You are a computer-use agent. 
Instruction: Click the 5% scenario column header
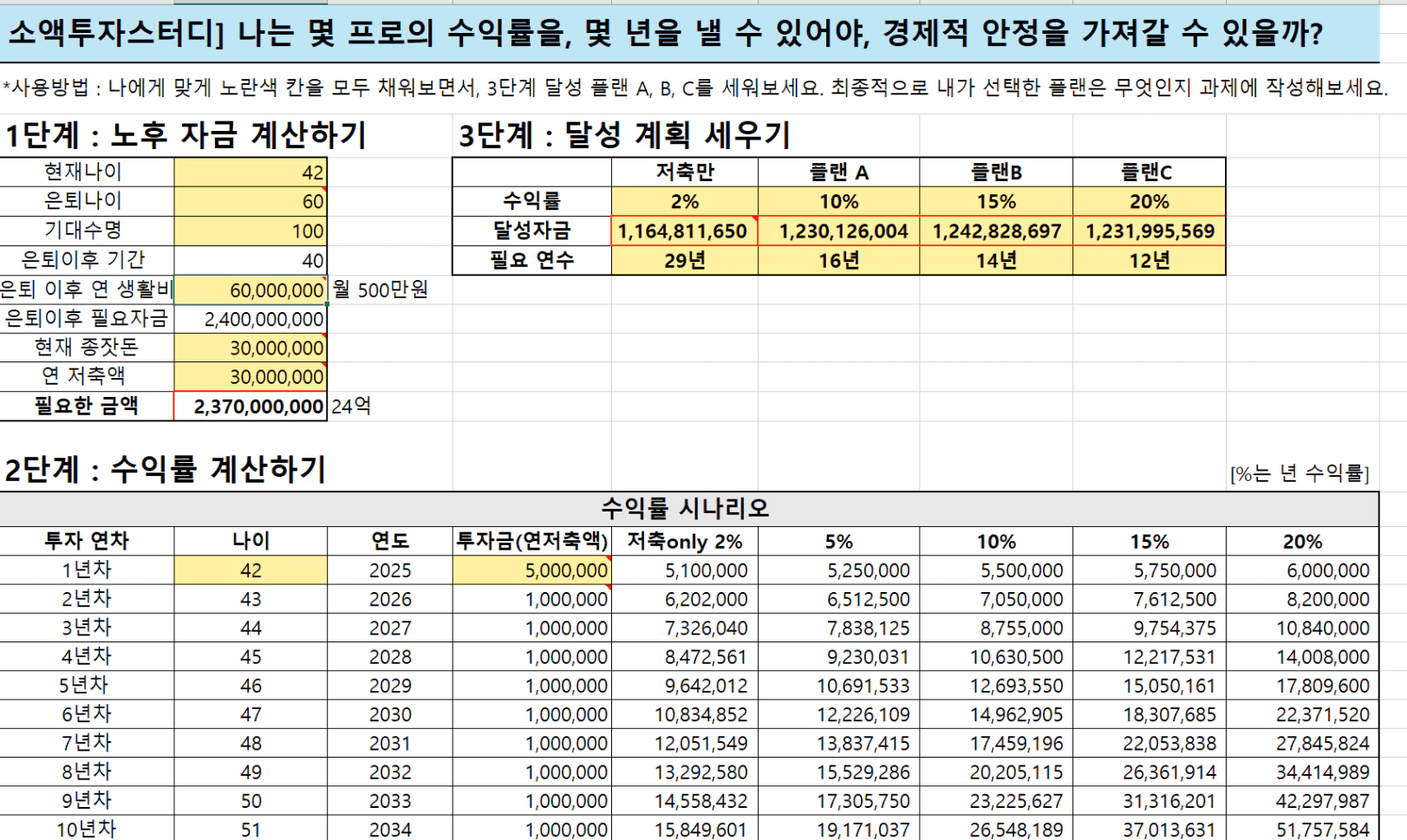[x=839, y=541]
